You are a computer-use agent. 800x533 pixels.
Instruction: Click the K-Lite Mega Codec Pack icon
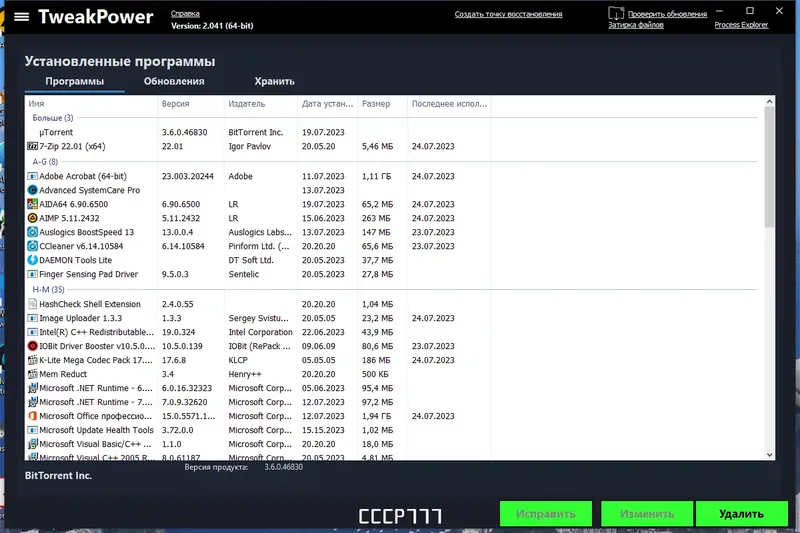32,360
